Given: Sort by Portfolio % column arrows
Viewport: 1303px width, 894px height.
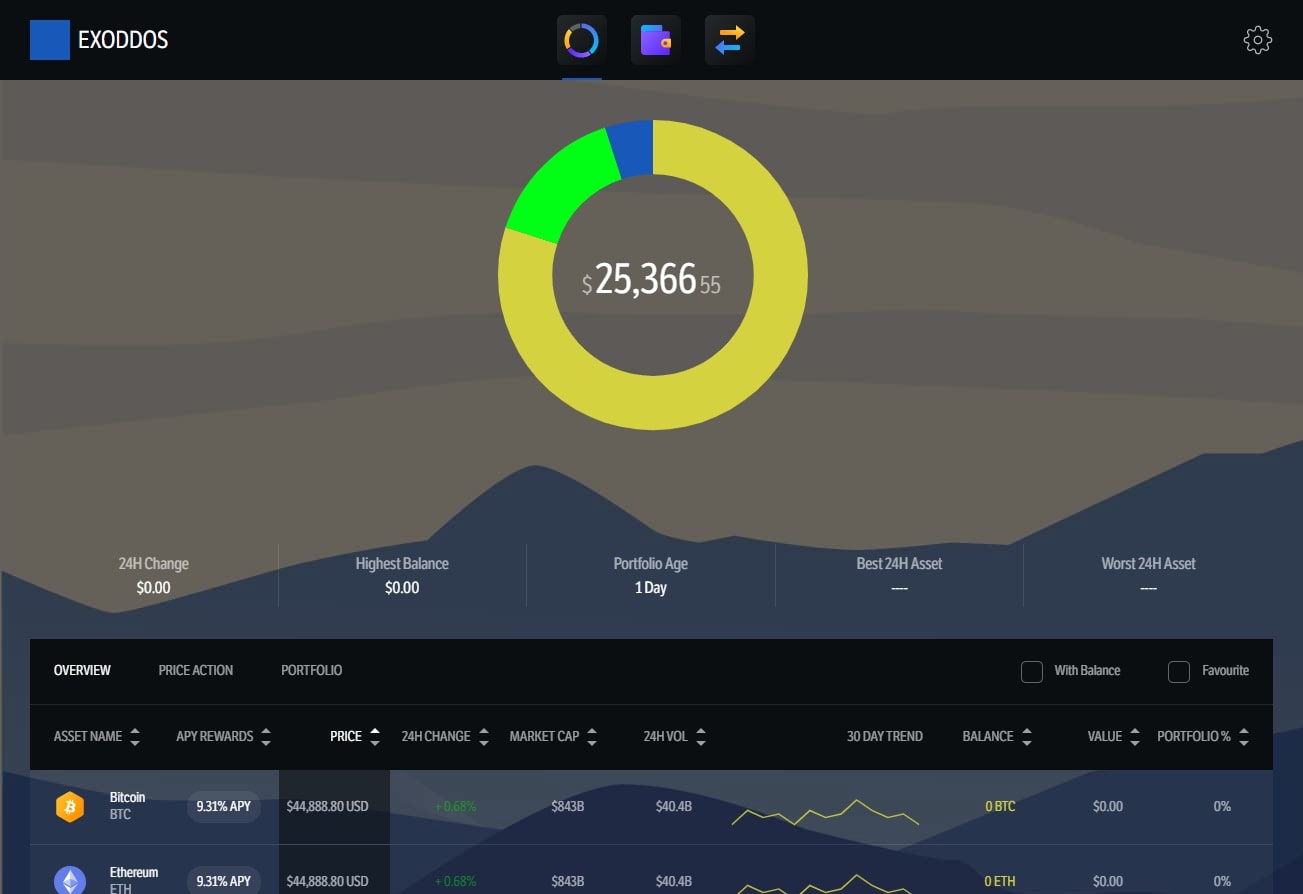Looking at the screenshot, I should click(1243, 737).
